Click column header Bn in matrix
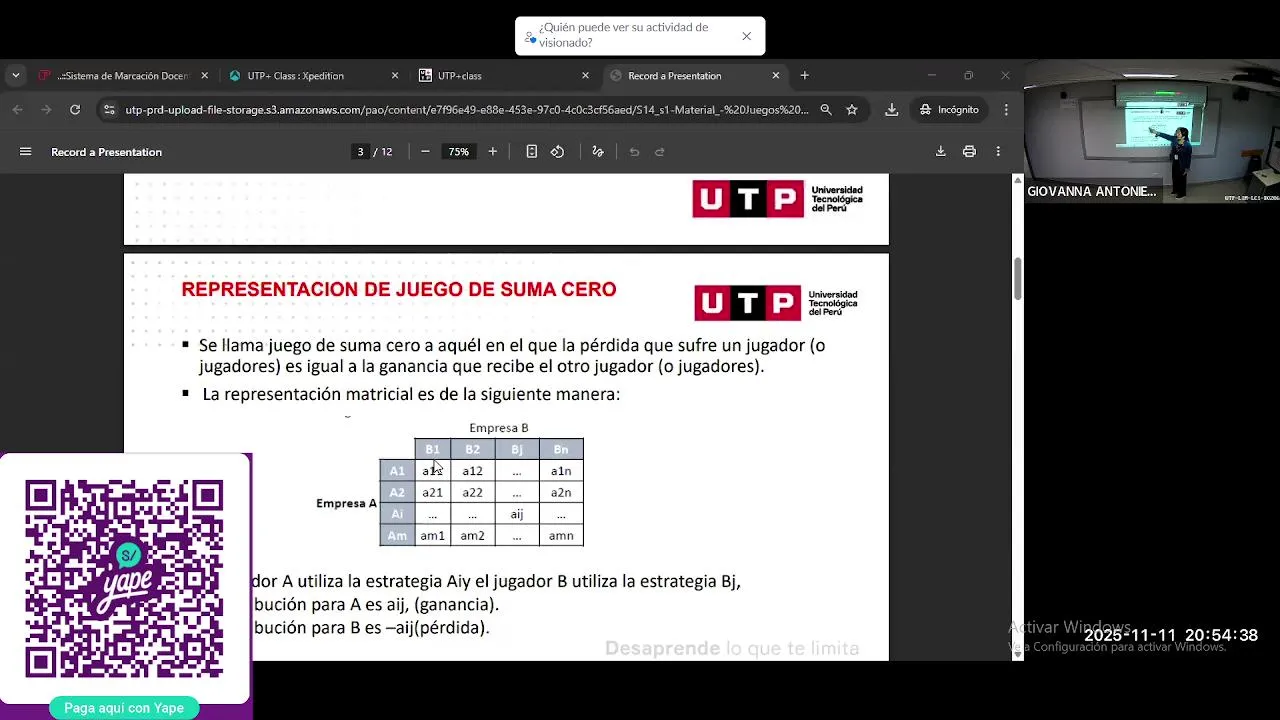Screen dimensions: 1280x720 pos(561,450)
